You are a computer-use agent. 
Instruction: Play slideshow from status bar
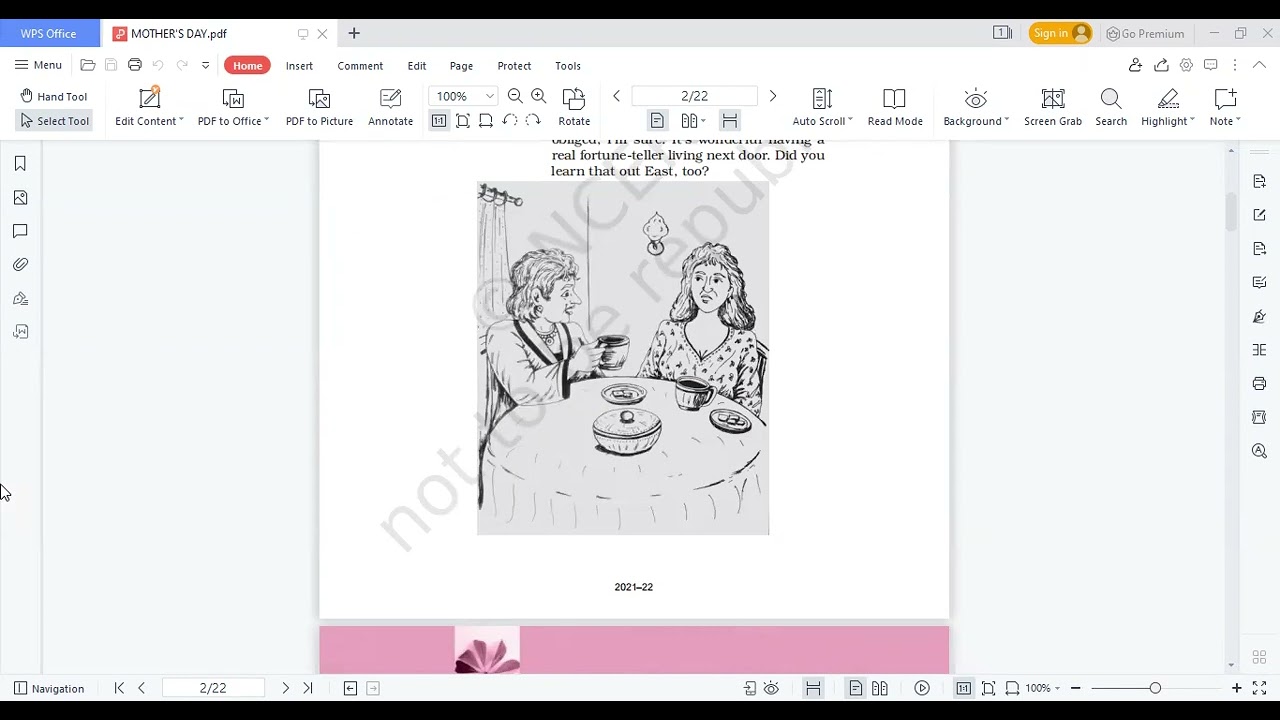point(922,688)
